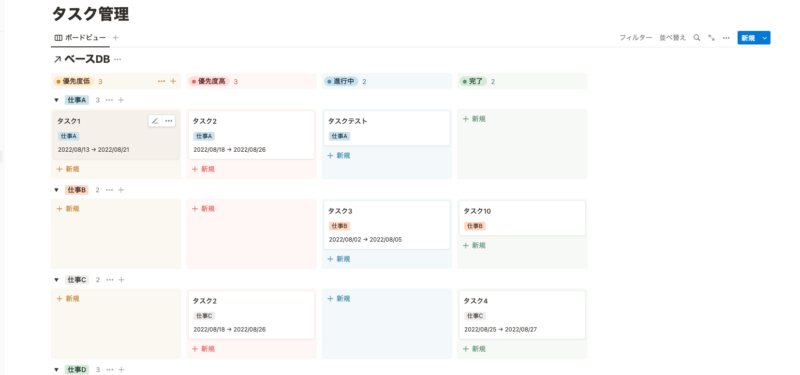
Task: Open the タスク3 card
Action: [387, 225]
